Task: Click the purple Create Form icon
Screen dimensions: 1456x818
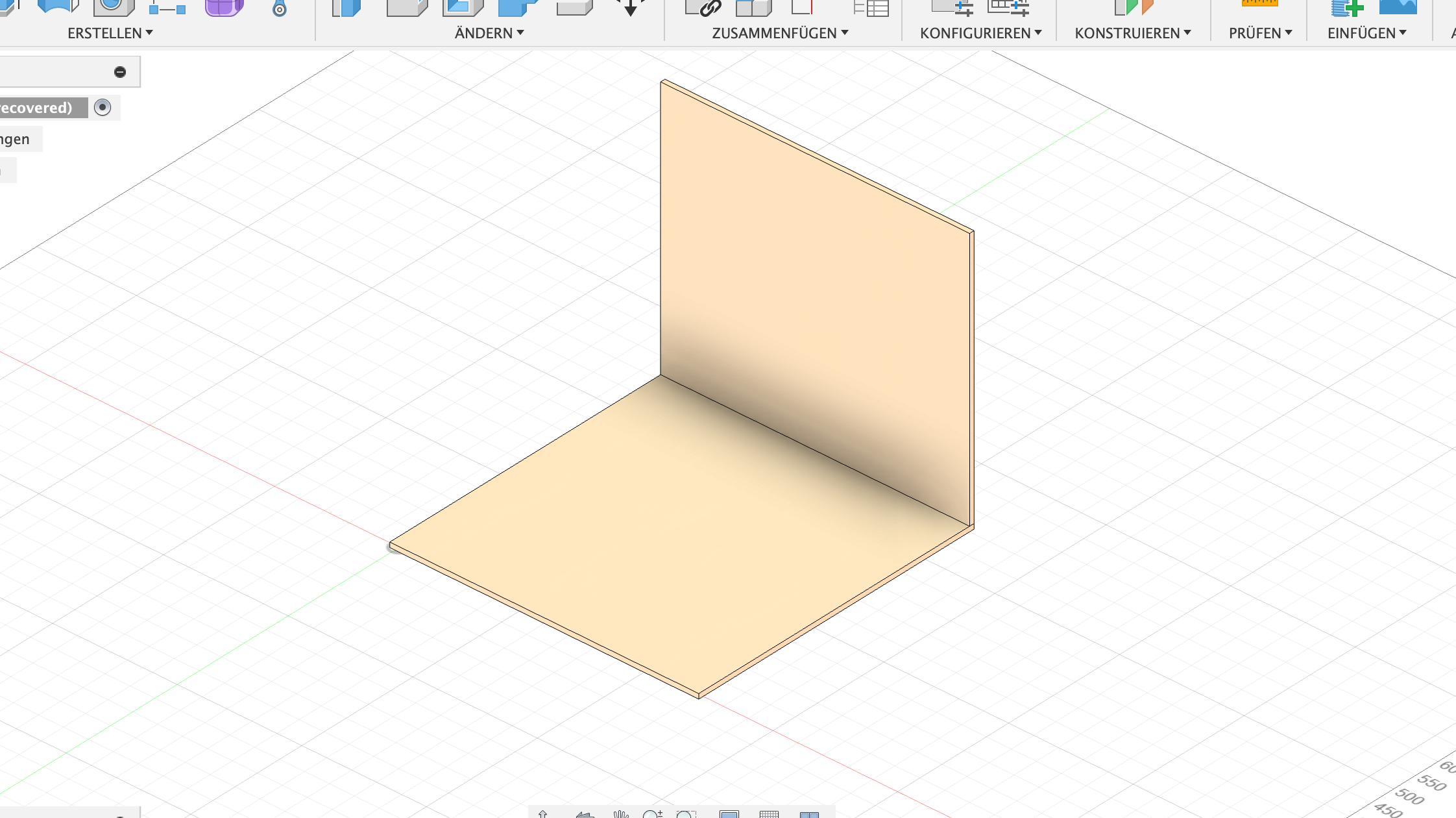Action: [x=224, y=7]
